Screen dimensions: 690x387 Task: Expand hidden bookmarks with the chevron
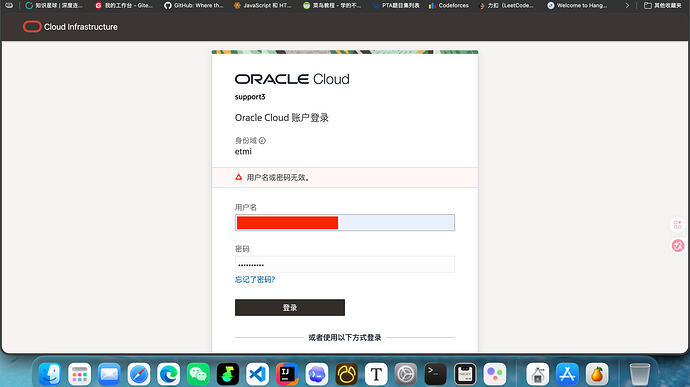point(627,6)
